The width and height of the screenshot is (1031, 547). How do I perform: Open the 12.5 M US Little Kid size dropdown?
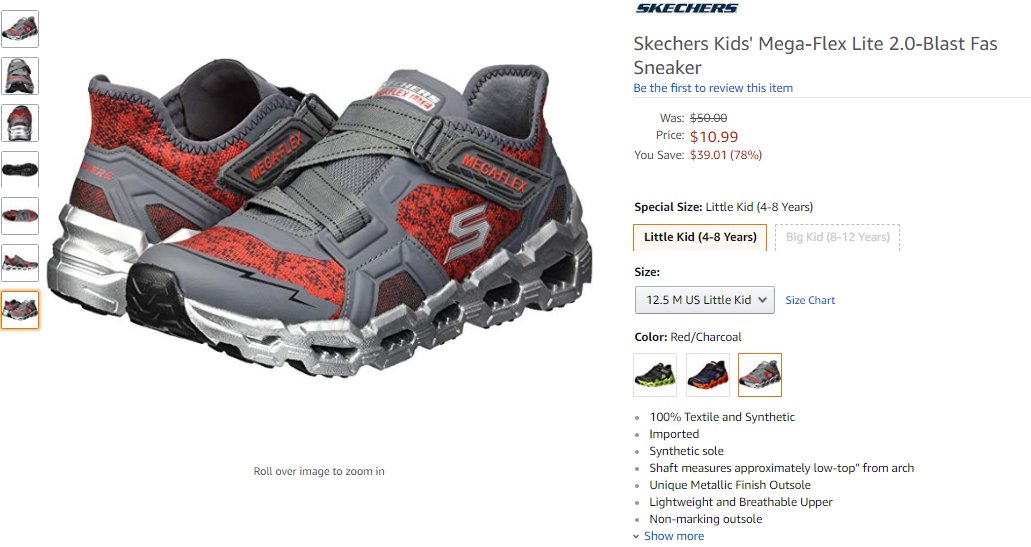[x=705, y=300]
